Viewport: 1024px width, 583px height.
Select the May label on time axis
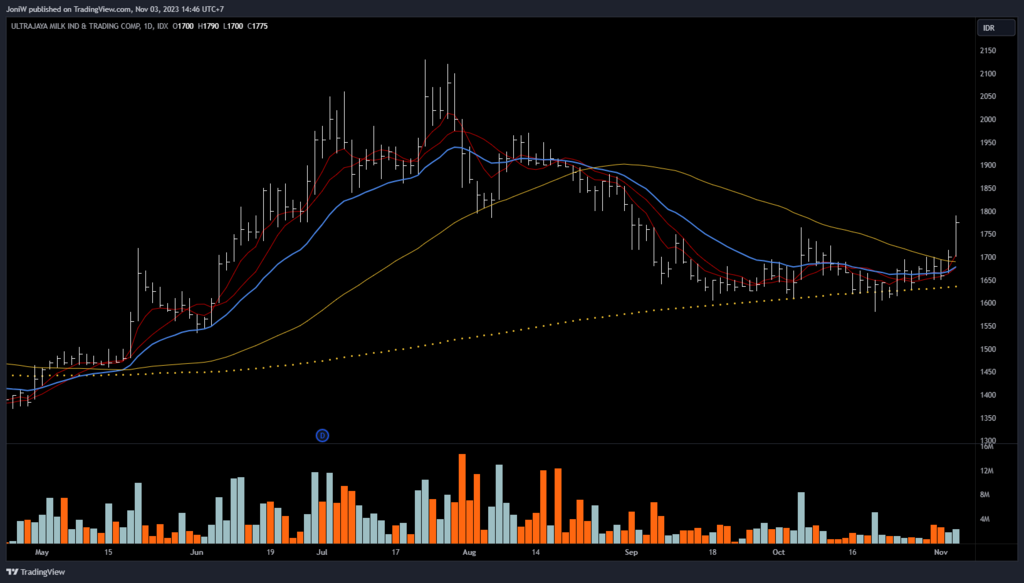click(x=41, y=551)
